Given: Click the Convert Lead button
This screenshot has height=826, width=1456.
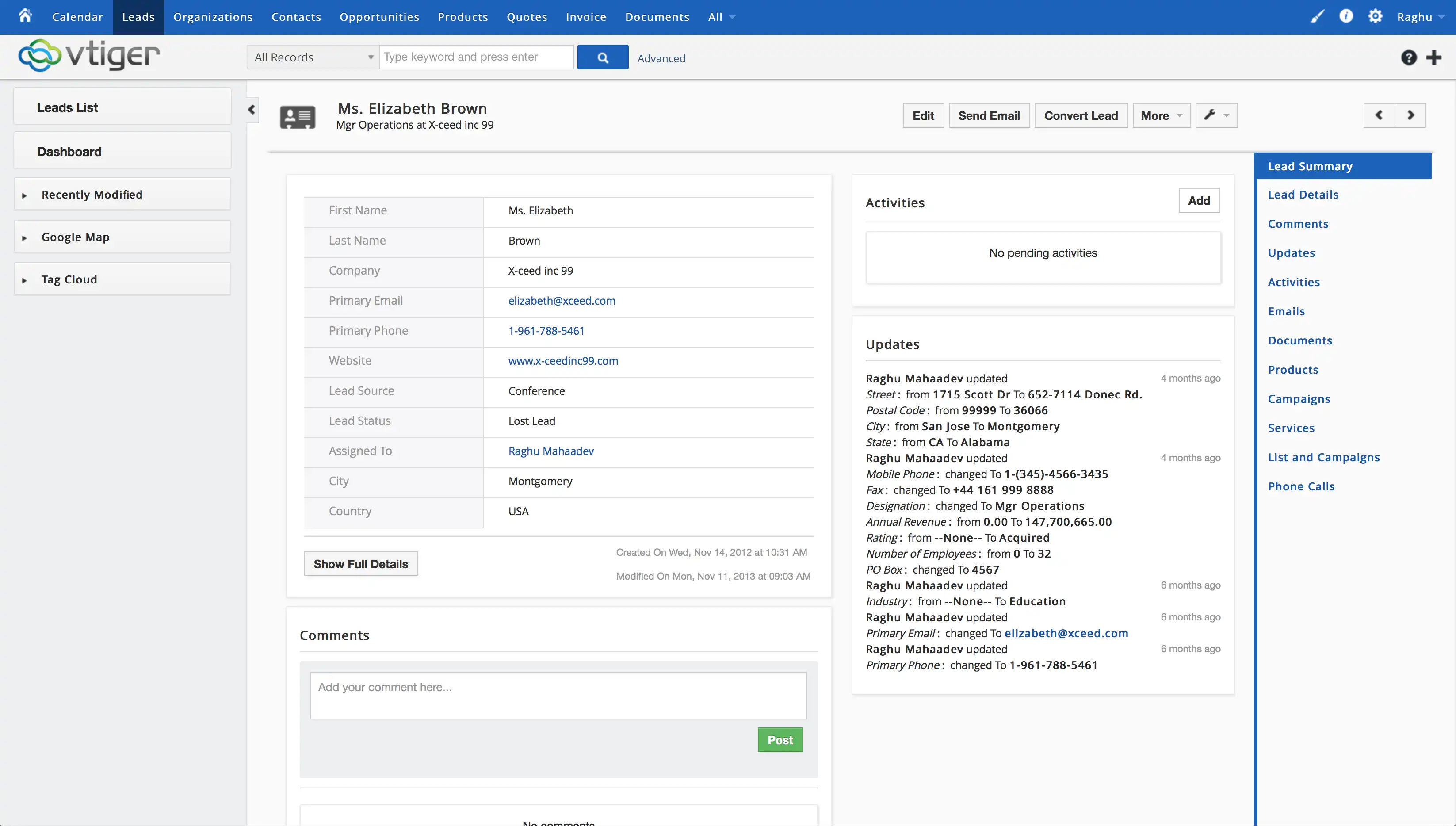Looking at the screenshot, I should point(1080,115).
